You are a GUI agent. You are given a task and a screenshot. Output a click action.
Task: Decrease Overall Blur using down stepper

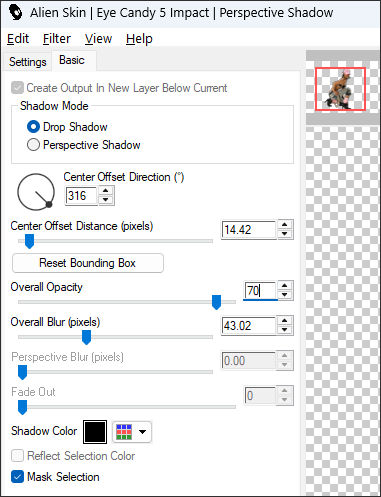(x=284, y=330)
